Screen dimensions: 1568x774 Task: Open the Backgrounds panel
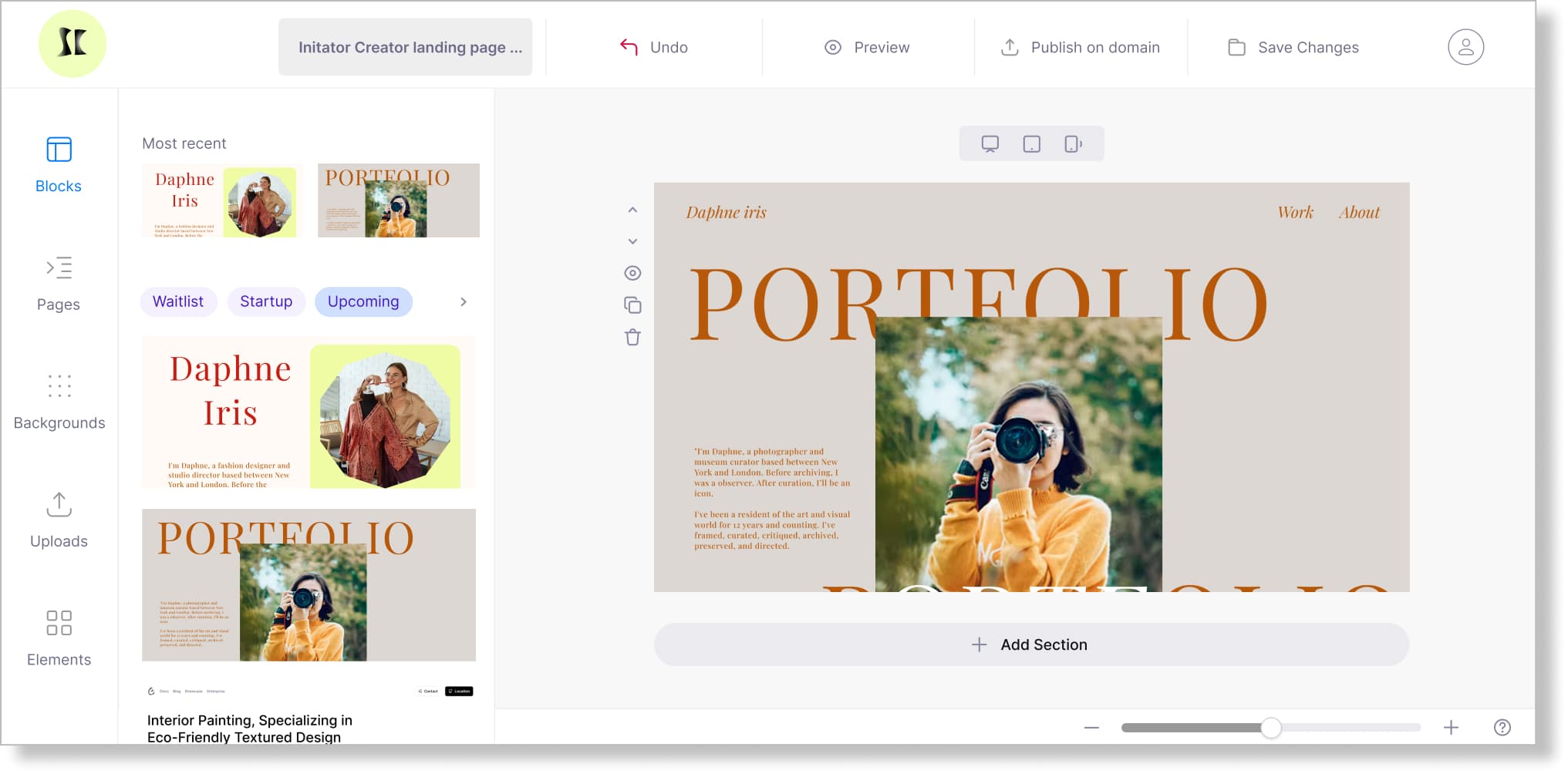59,402
